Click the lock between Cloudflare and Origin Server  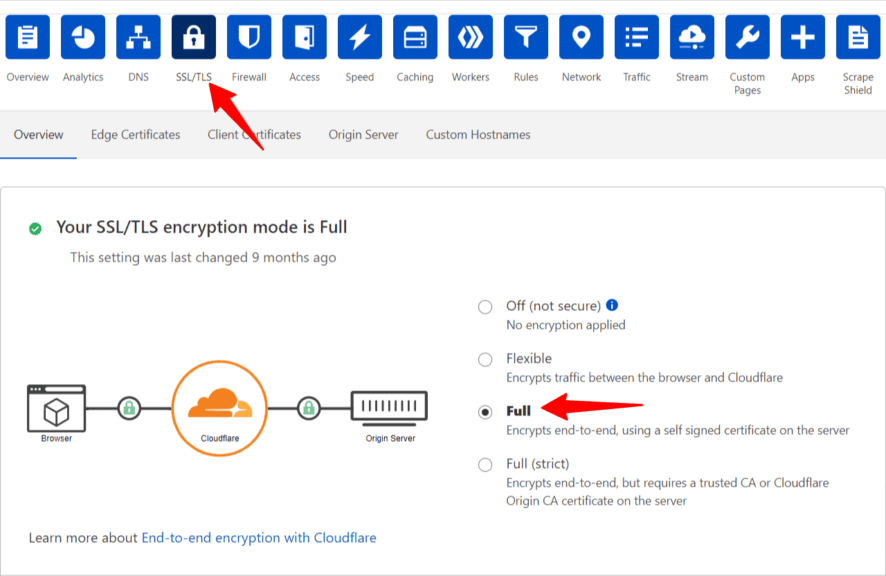(309, 408)
